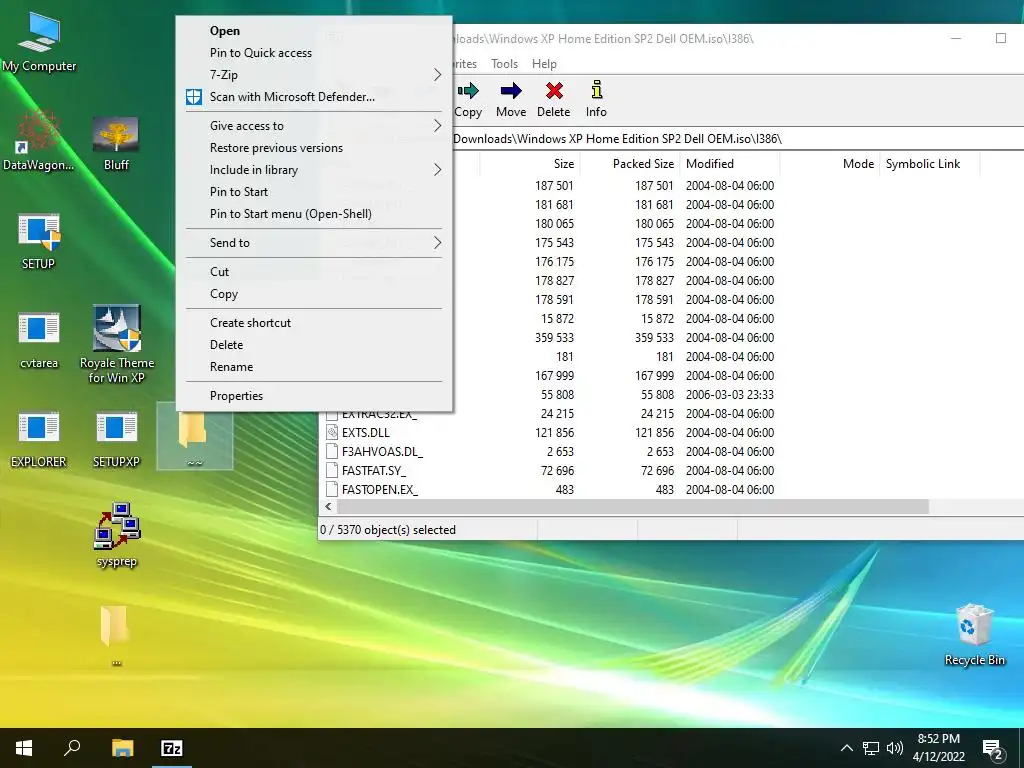Select the Royale Theme for Win XP icon
The height and width of the screenshot is (768, 1024).
pyautogui.click(x=116, y=344)
